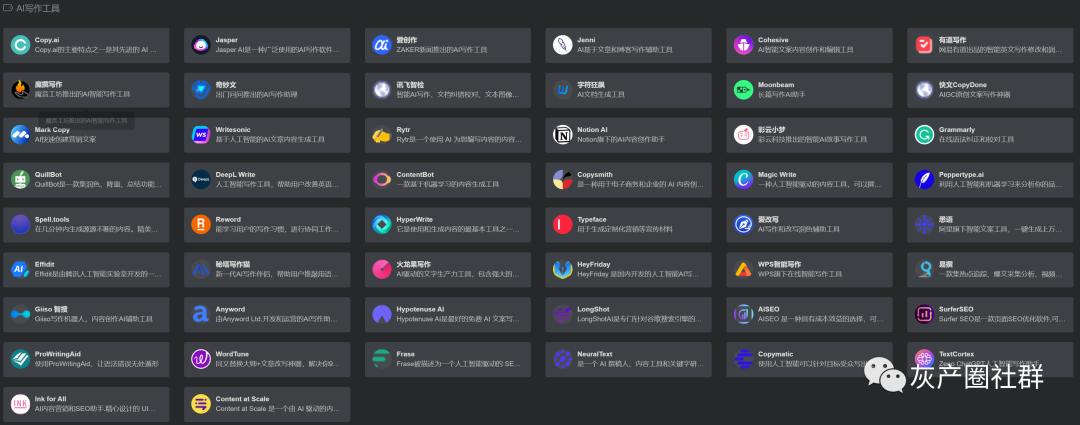Open the Moonbeam green icon

(744, 90)
